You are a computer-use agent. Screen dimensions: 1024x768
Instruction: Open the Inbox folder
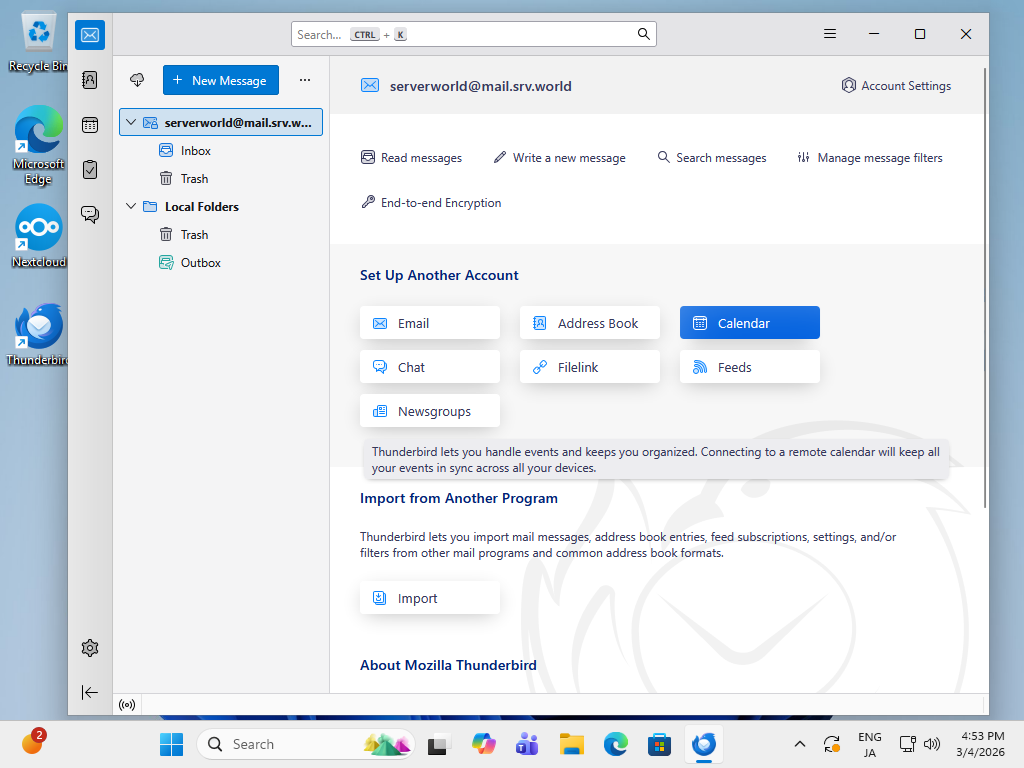[221, 150]
